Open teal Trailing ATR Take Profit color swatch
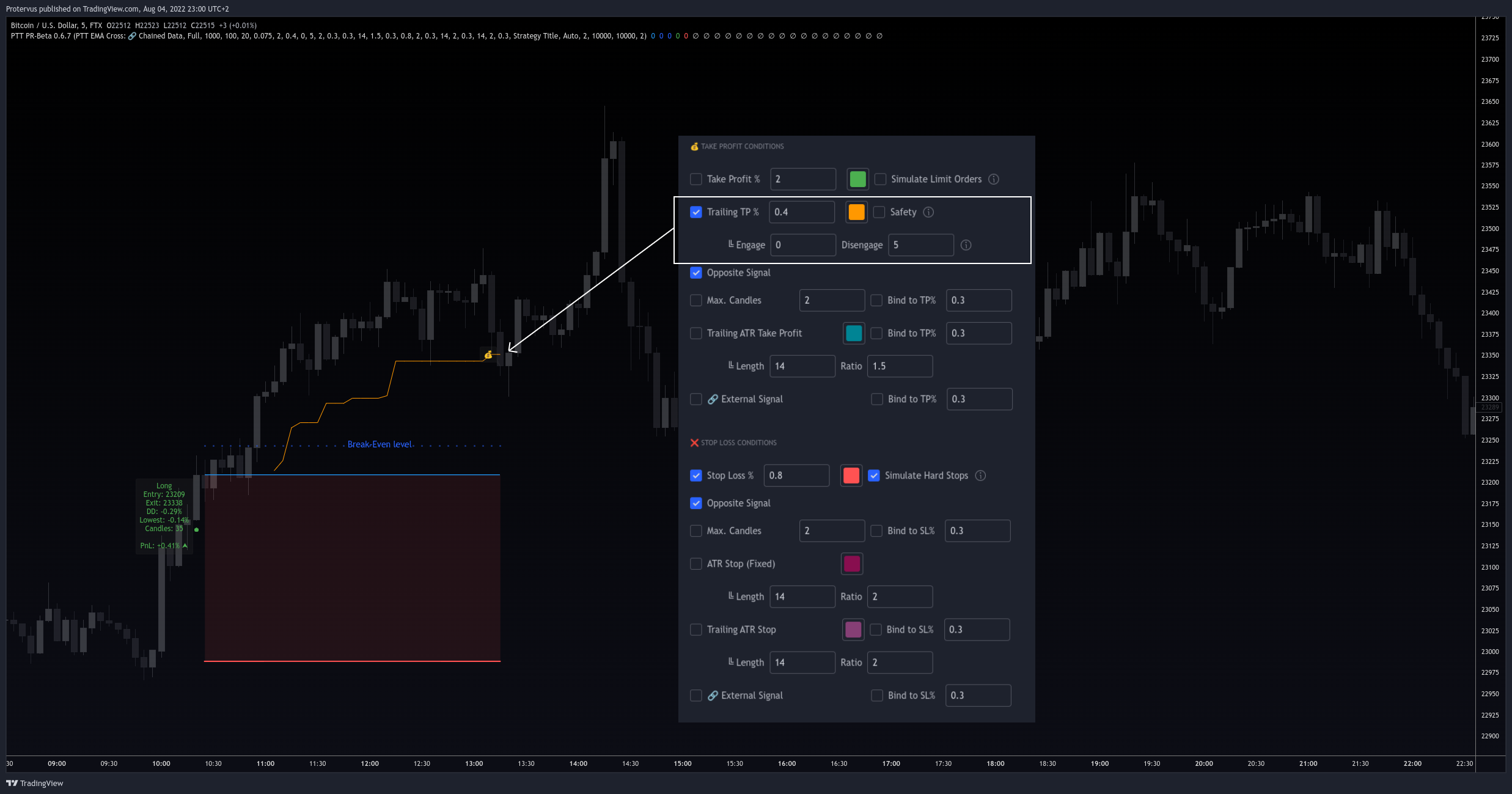The height and width of the screenshot is (794, 1512). tap(854, 333)
